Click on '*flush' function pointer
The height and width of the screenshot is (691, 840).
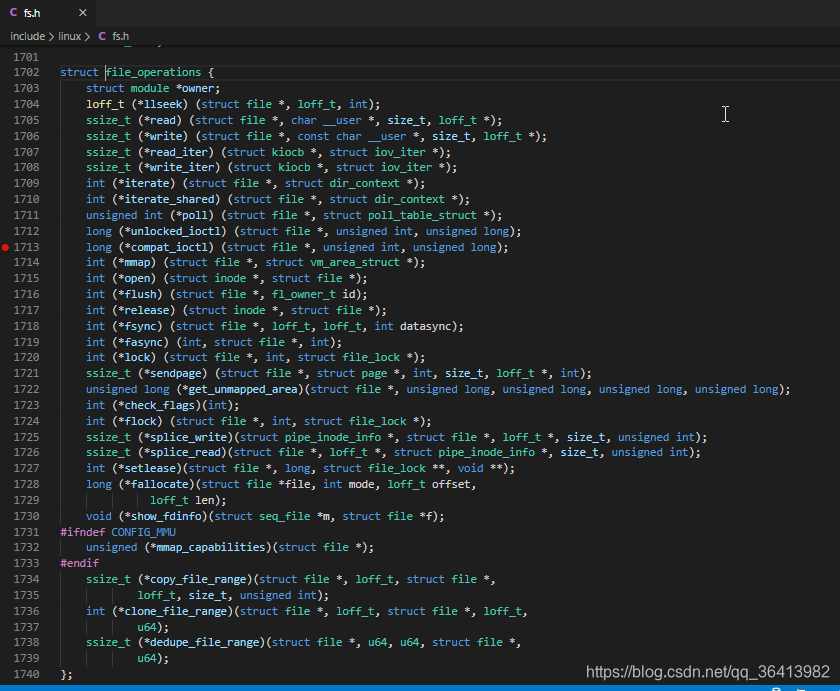pos(137,295)
